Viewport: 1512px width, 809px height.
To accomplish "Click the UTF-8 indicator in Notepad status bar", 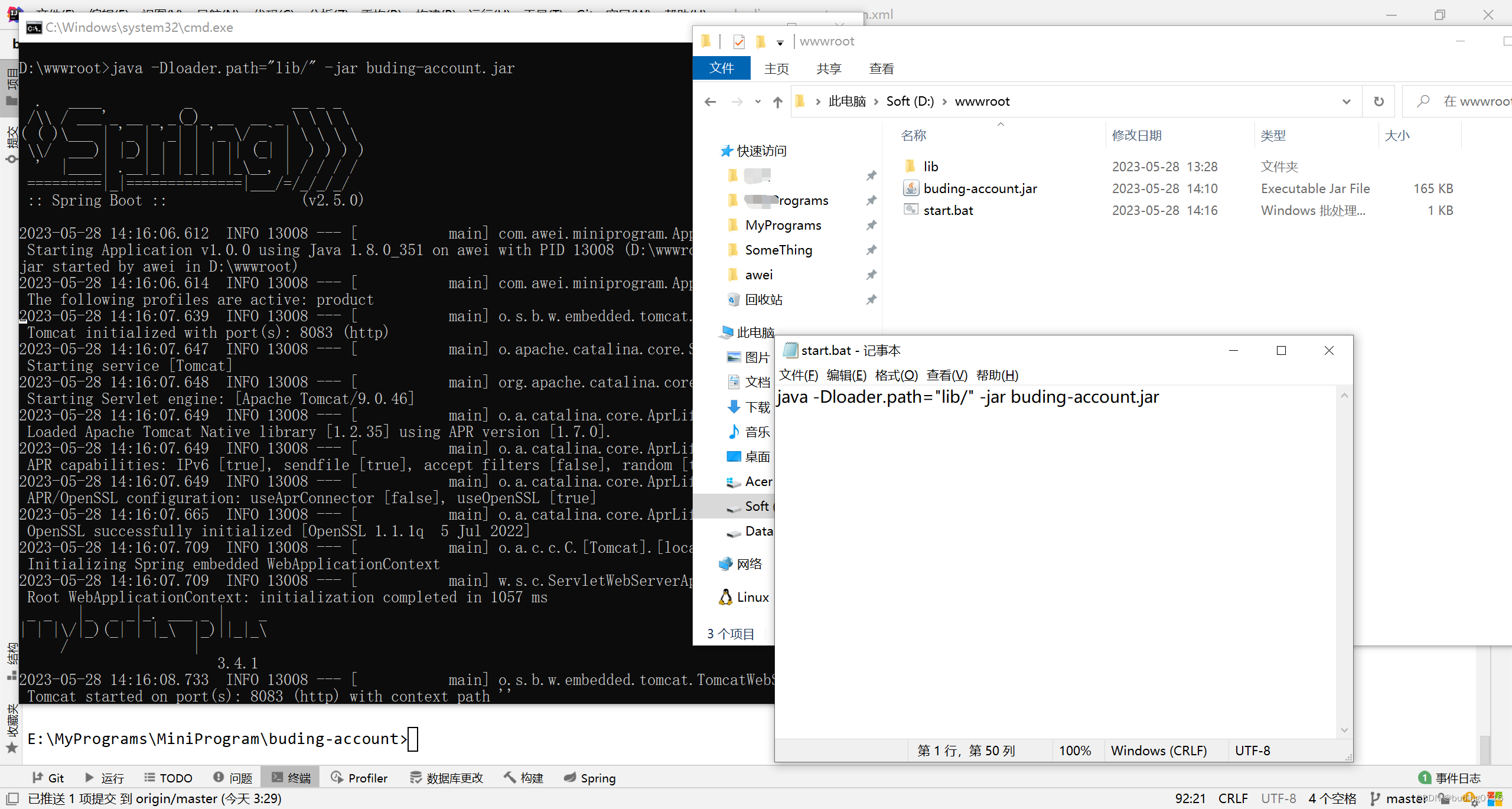I will click(x=1252, y=750).
